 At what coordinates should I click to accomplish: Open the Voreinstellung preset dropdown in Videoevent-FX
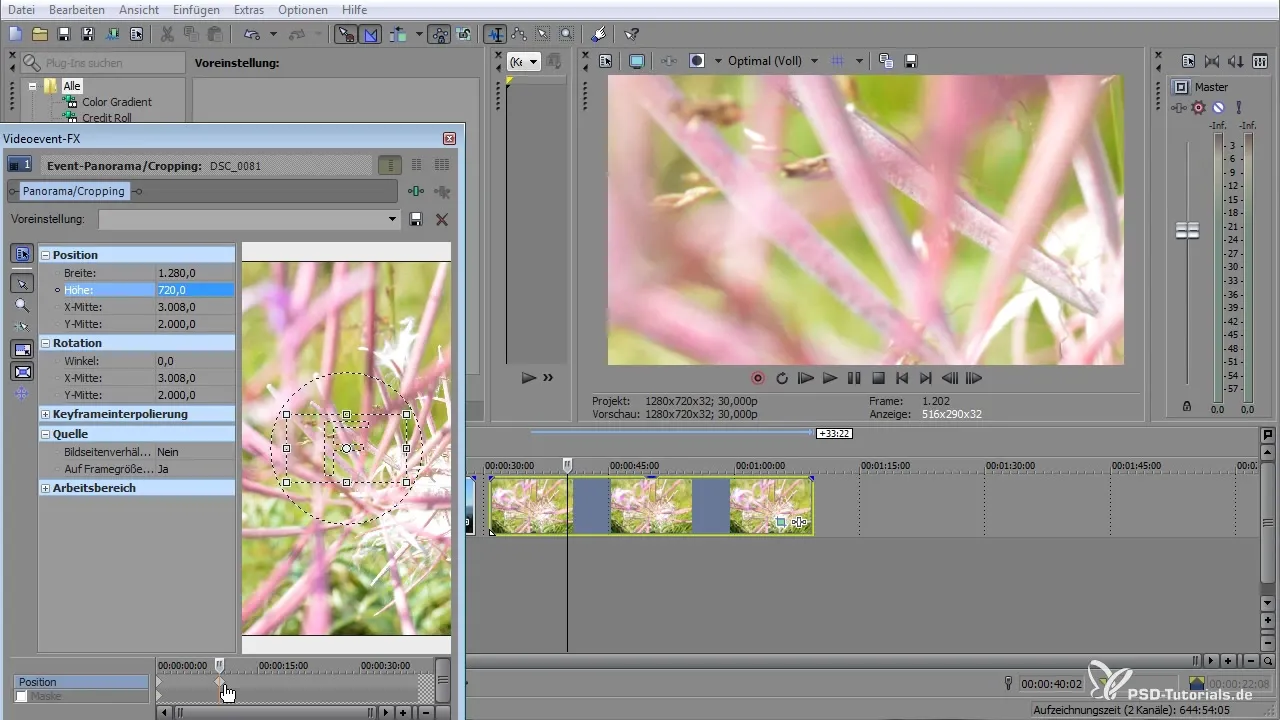(x=392, y=218)
